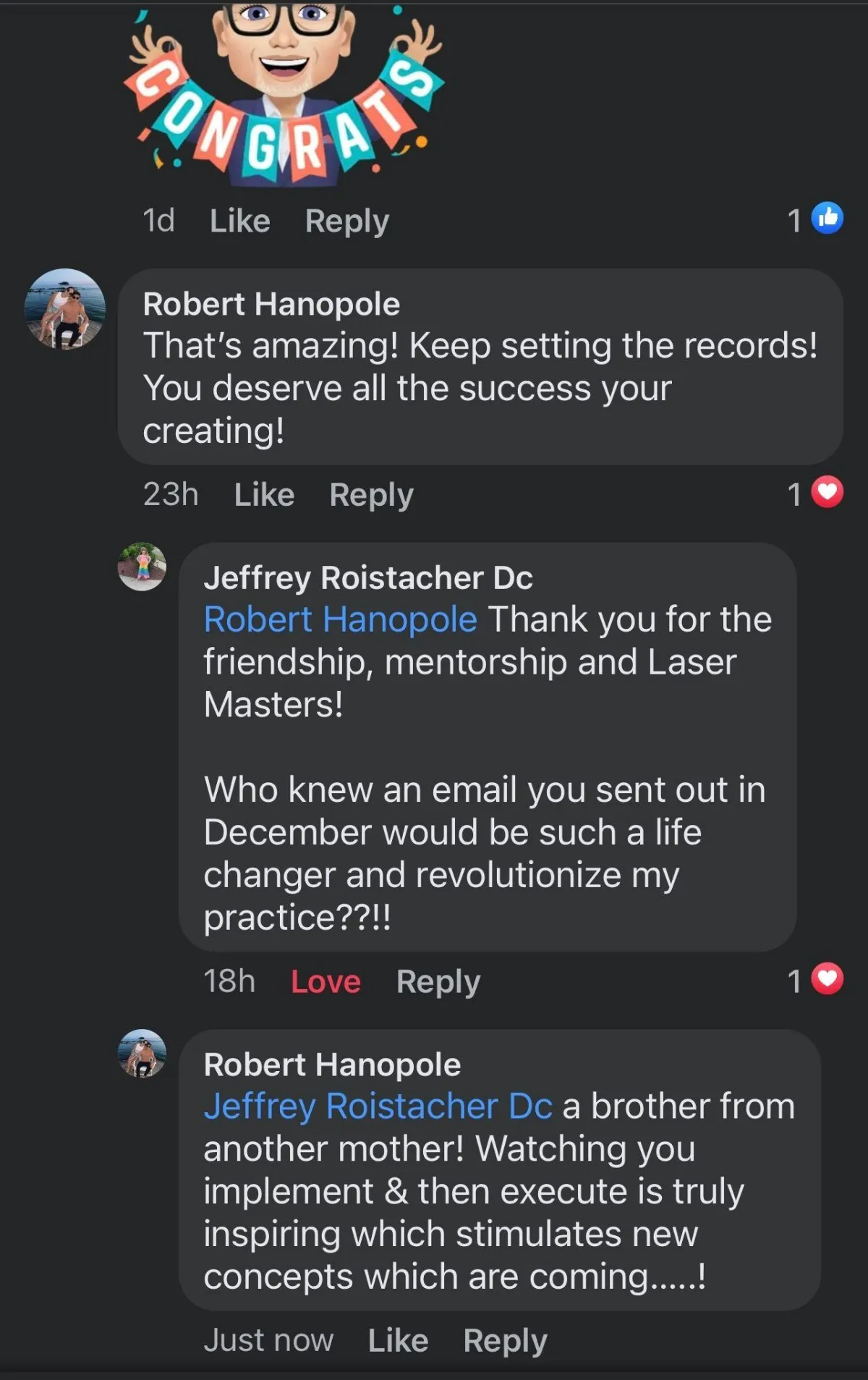Open Robert Hanopole's small avatar on latest reply
The image size is (868, 1380).
[142, 1054]
